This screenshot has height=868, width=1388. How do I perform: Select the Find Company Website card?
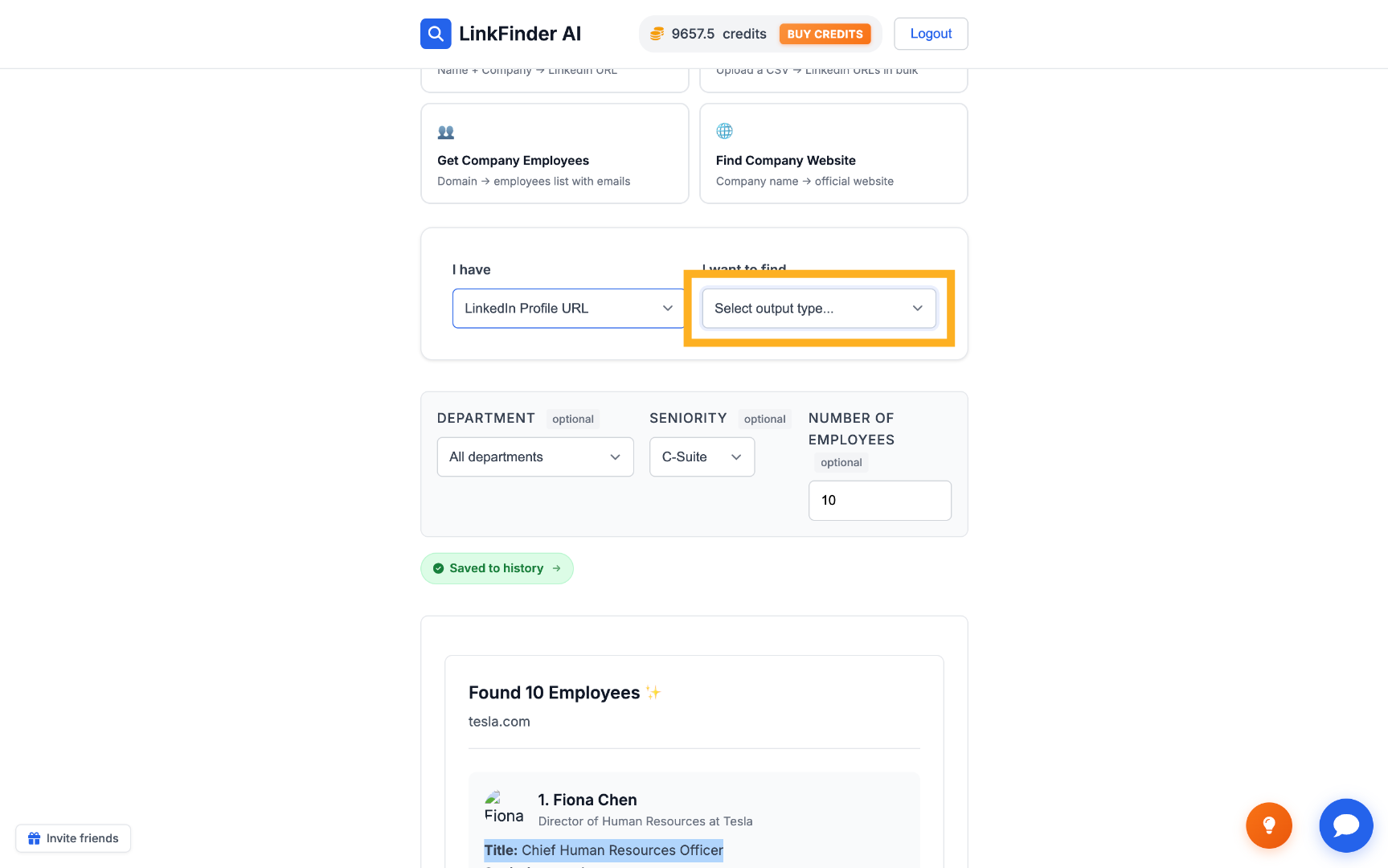[833, 154]
